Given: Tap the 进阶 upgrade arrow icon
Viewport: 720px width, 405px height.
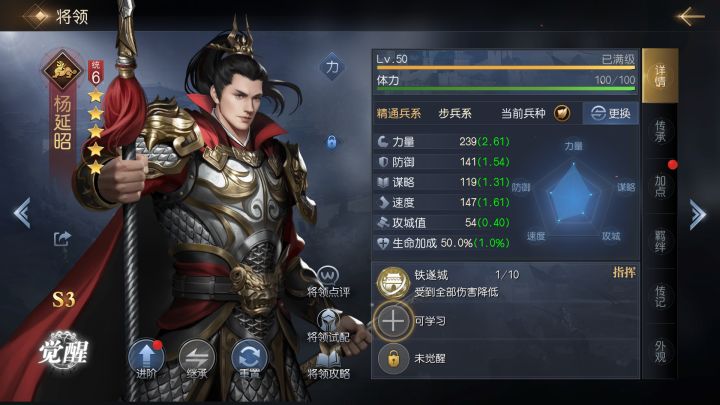Looking at the screenshot, I should point(146,356).
